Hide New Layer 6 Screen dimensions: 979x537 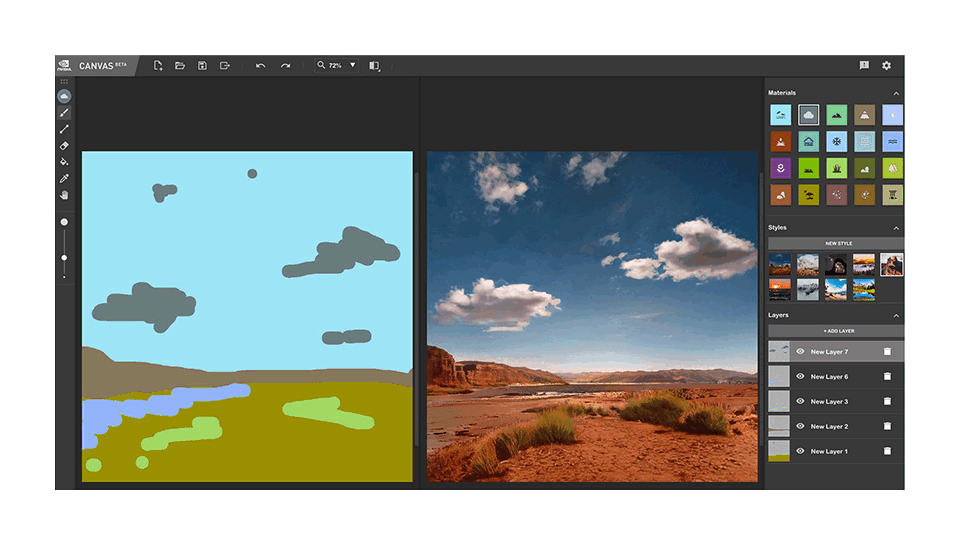point(800,377)
